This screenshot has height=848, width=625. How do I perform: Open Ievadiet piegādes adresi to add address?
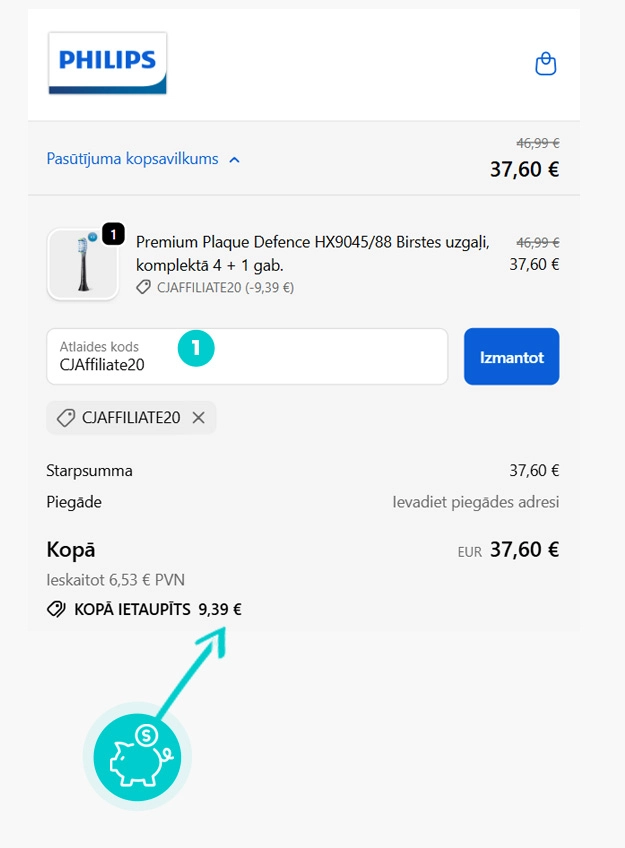[x=477, y=502]
